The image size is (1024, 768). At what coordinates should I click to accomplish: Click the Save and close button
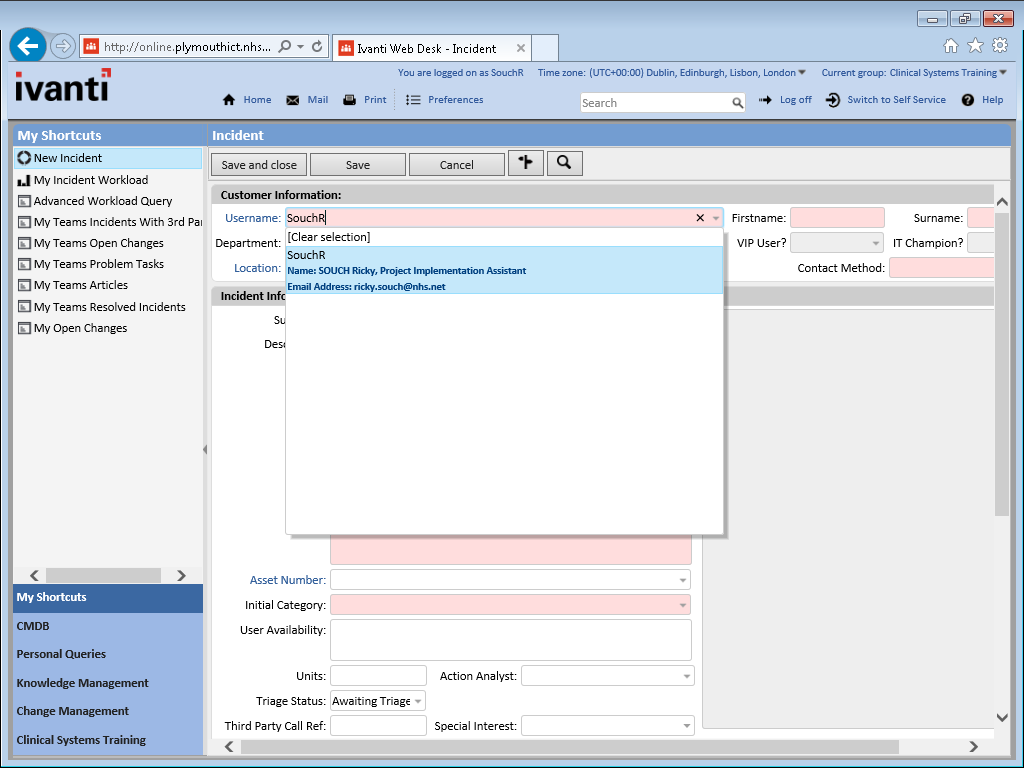[x=259, y=165]
